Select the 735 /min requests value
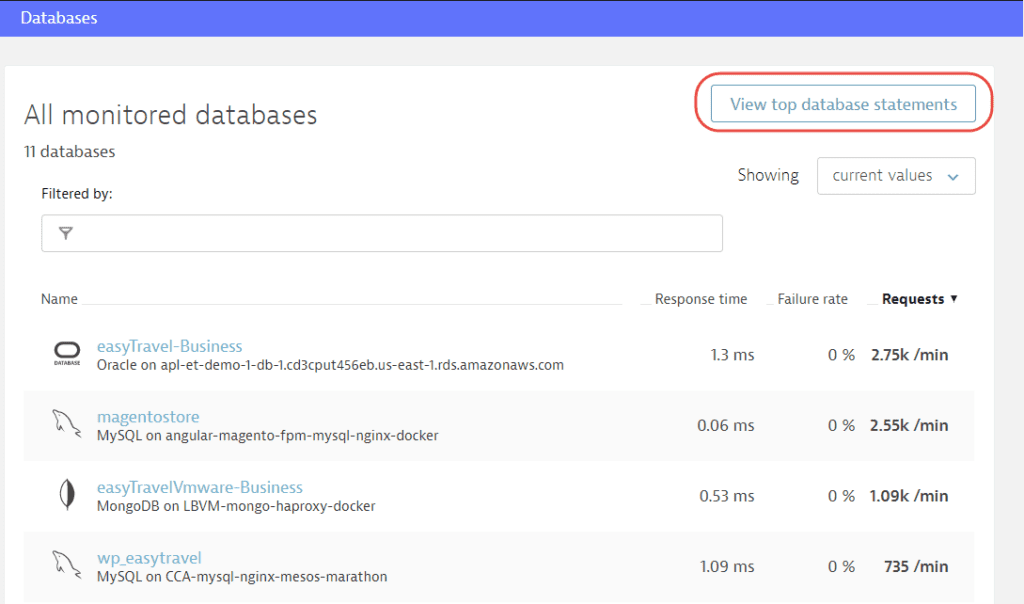Viewport: 1024px width, 604px height. click(x=916, y=567)
